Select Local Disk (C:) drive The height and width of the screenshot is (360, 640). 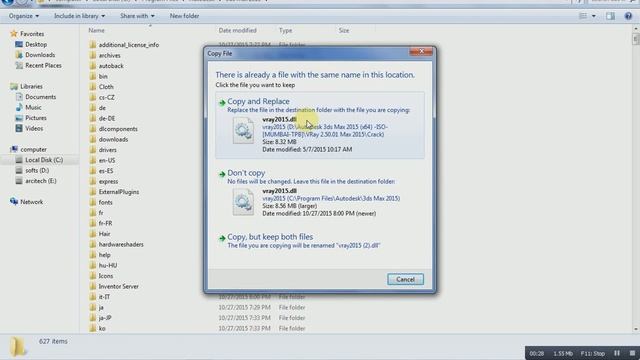(44, 160)
